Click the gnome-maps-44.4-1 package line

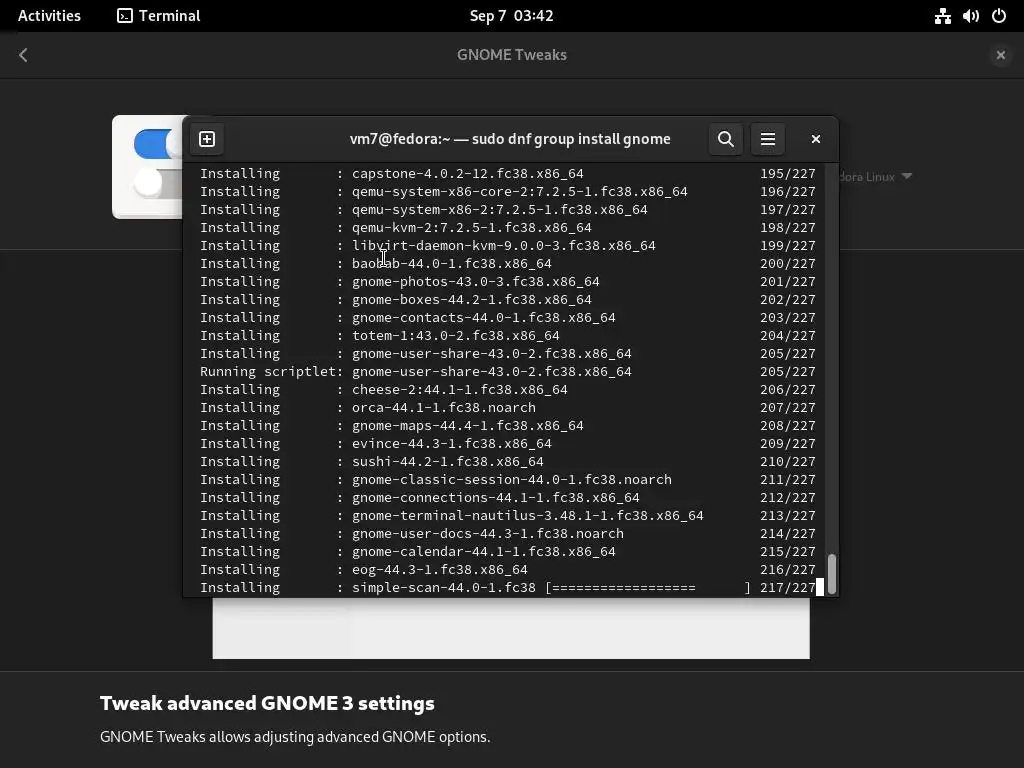click(507, 425)
